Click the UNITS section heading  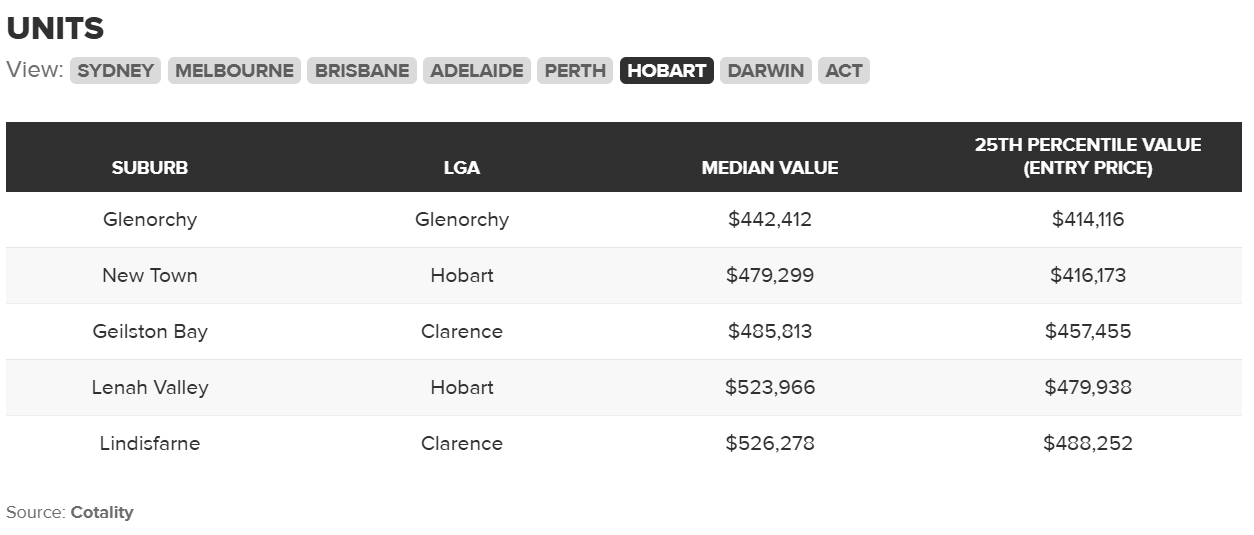pyautogui.click(x=55, y=28)
